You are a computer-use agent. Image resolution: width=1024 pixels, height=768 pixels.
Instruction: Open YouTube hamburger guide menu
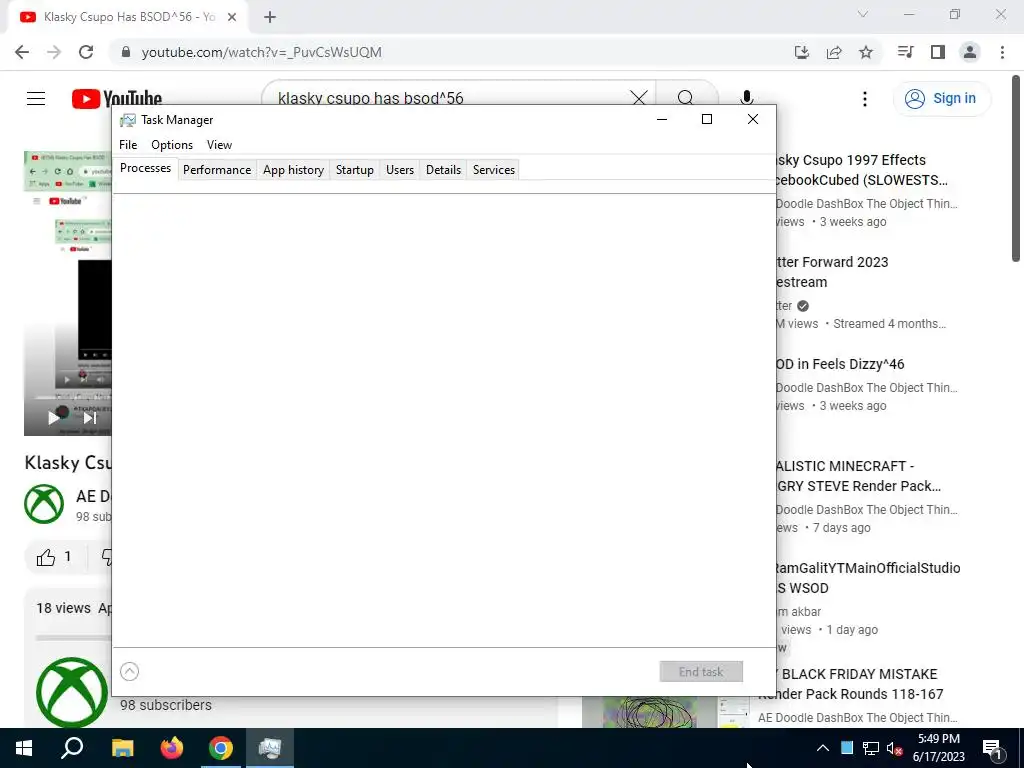click(36, 99)
